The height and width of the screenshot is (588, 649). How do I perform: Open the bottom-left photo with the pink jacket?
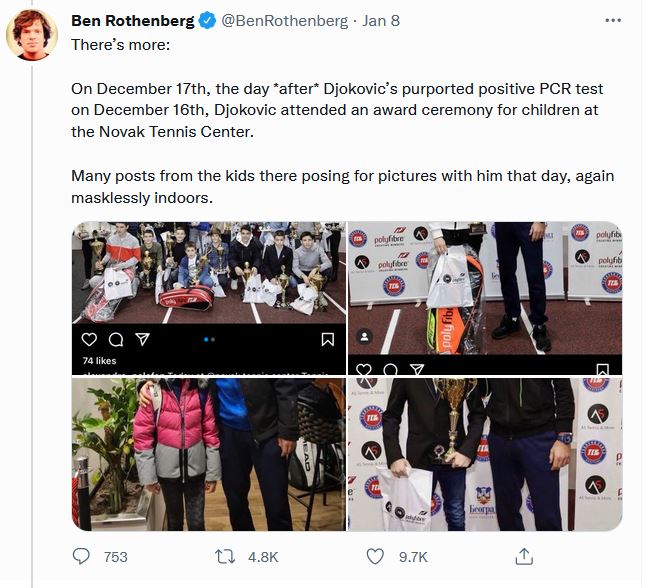click(207, 454)
